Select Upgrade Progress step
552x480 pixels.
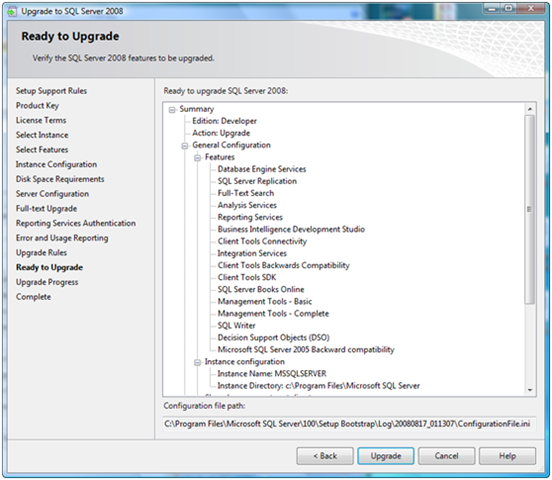(x=47, y=282)
